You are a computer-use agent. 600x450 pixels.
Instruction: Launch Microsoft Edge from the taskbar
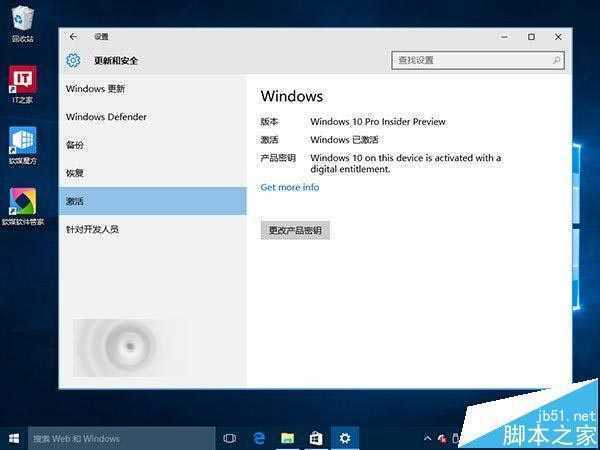(x=259, y=438)
